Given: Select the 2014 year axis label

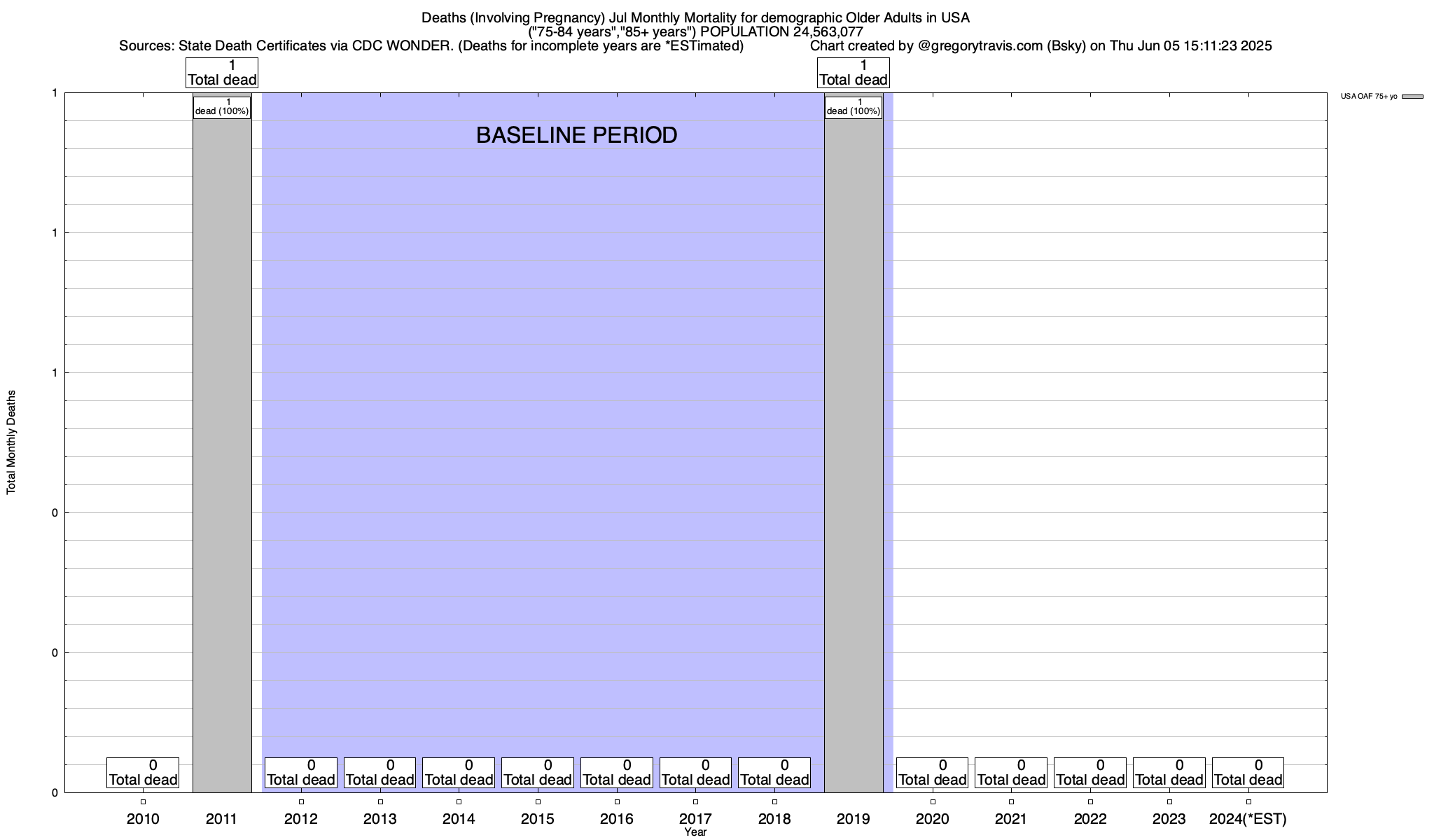Looking at the screenshot, I should click(459, 819).
